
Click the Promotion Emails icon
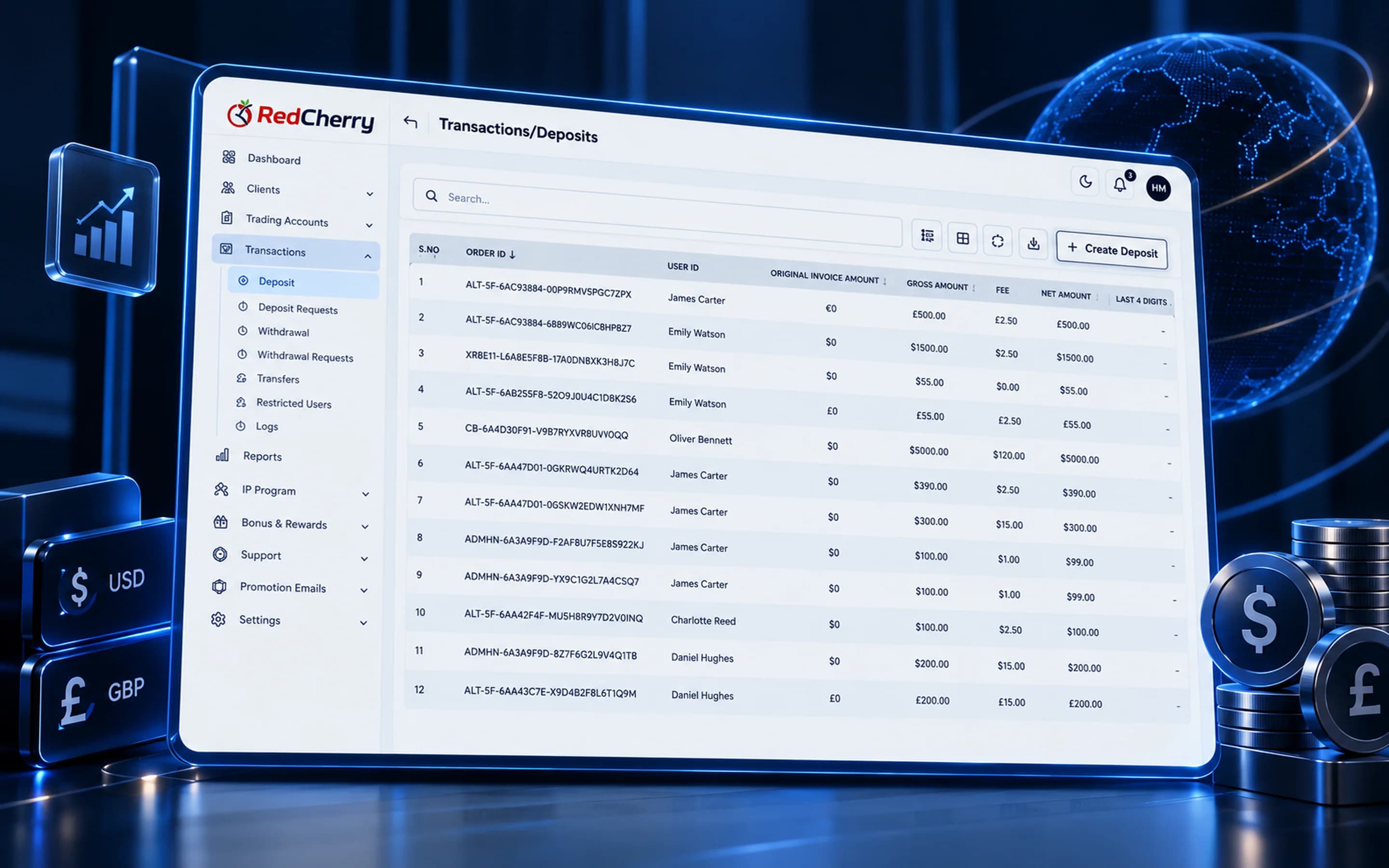[x=219, y=587]
